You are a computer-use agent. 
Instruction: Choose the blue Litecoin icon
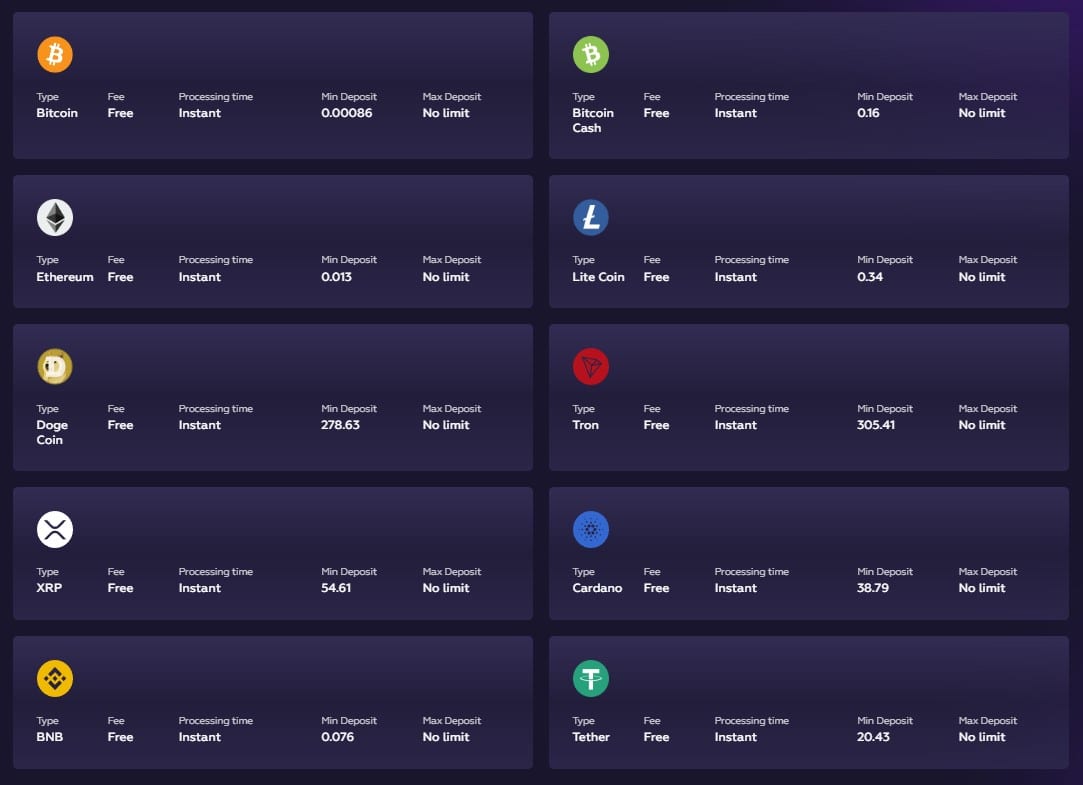tap(591, 217)
